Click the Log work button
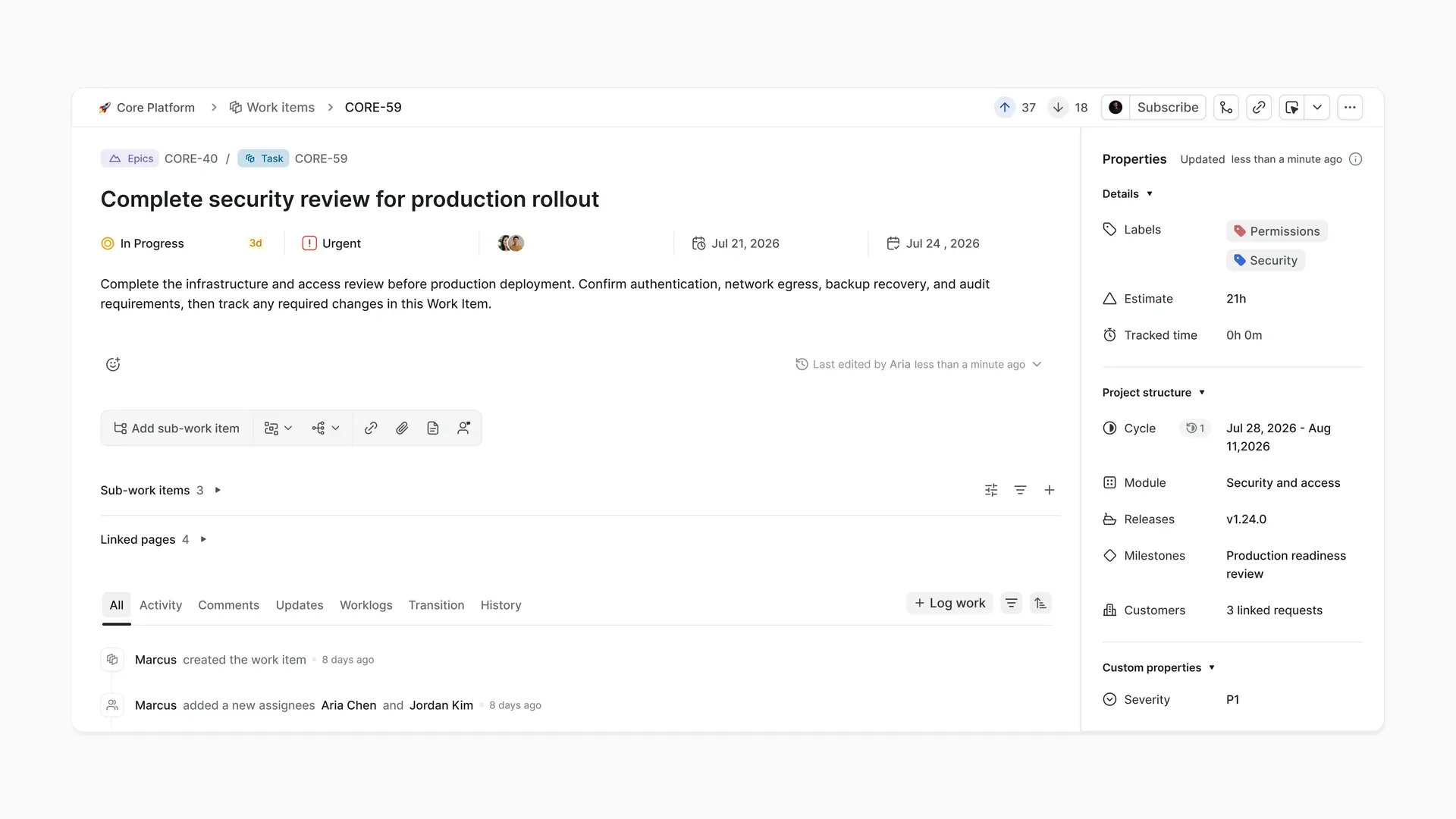The image size is (1456, 819). (949, 604)
